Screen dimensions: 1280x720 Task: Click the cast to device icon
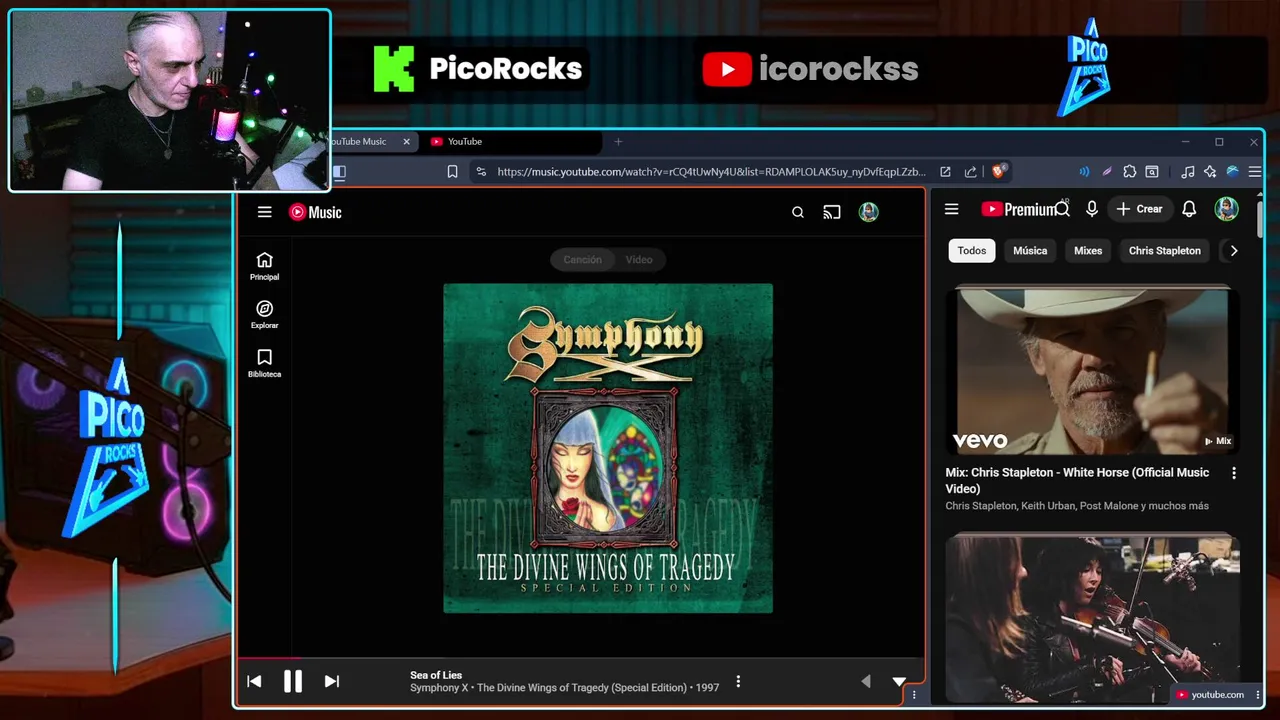pyautogui.click(x=832, y=212)
